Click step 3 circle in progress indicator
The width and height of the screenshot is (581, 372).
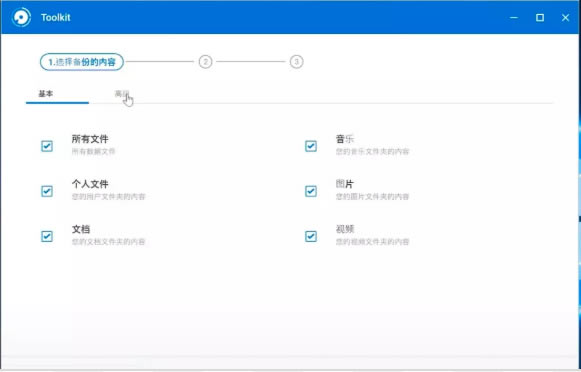pos(296,62)
